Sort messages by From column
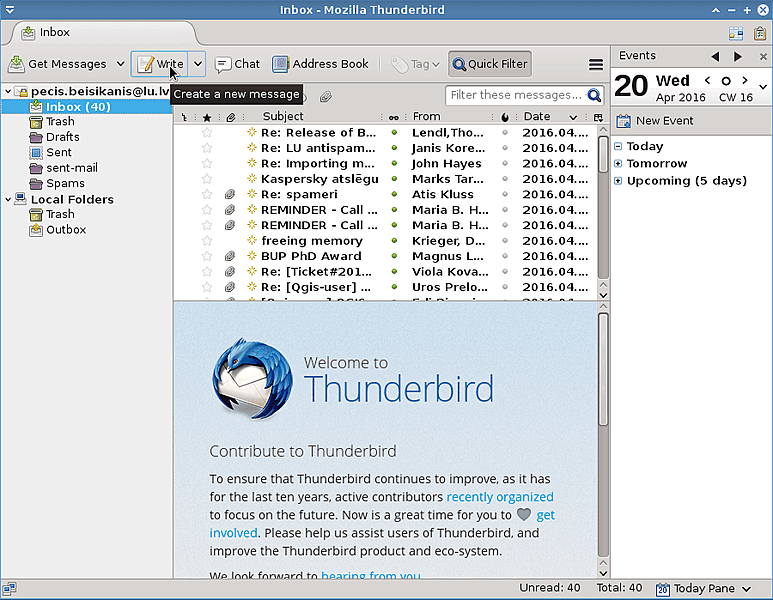The height and width of the screenshot is (600, 773). (426, 116)
